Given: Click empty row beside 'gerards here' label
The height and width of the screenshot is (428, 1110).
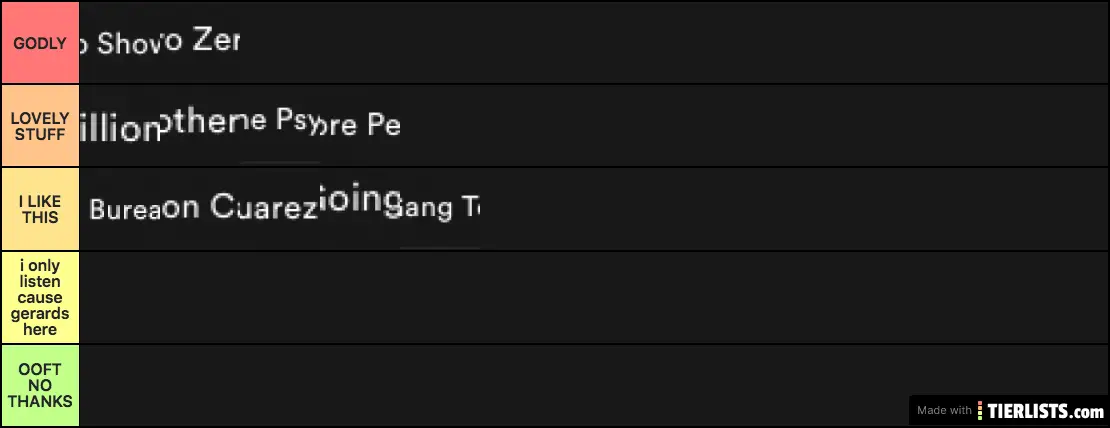Looking at the screenshot, I should tap(590, 297).
